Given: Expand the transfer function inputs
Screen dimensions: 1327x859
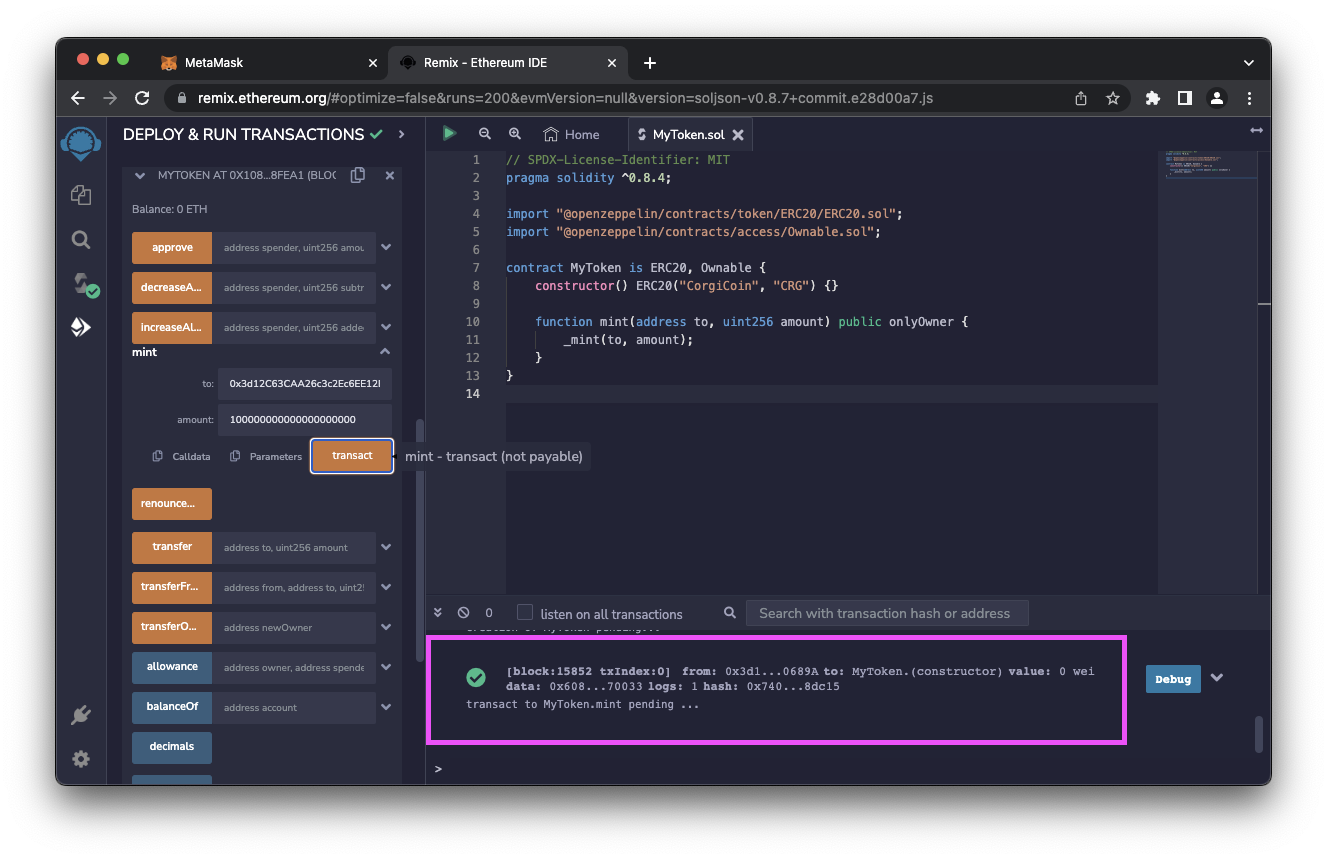Looking at the screenshot, I should pyautogui.click(x=386, y=548).
